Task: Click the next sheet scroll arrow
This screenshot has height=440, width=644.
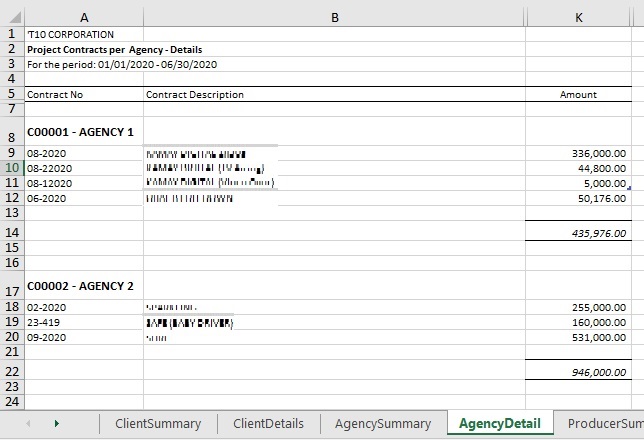Action: [x=56, y=424]
